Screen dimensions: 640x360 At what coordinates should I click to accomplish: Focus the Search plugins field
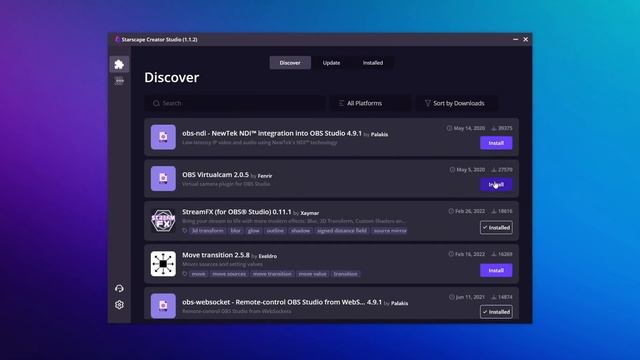[x=235, y=103]
